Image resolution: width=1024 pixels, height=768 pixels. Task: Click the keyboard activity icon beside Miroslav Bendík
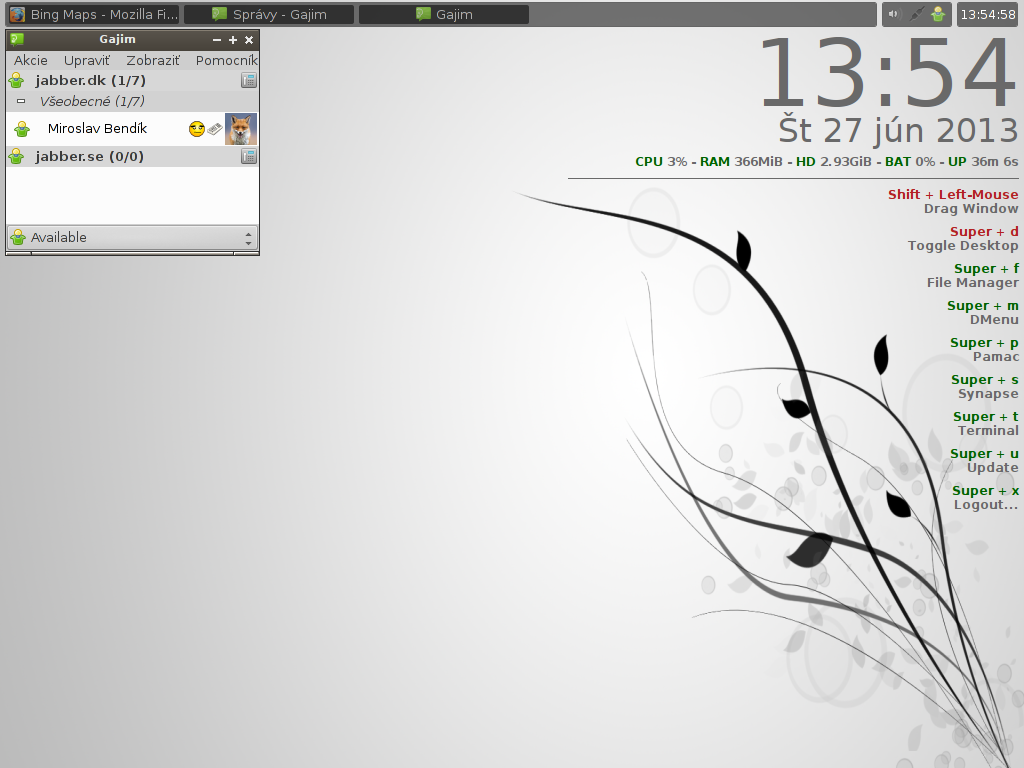(x=214, y=129)
